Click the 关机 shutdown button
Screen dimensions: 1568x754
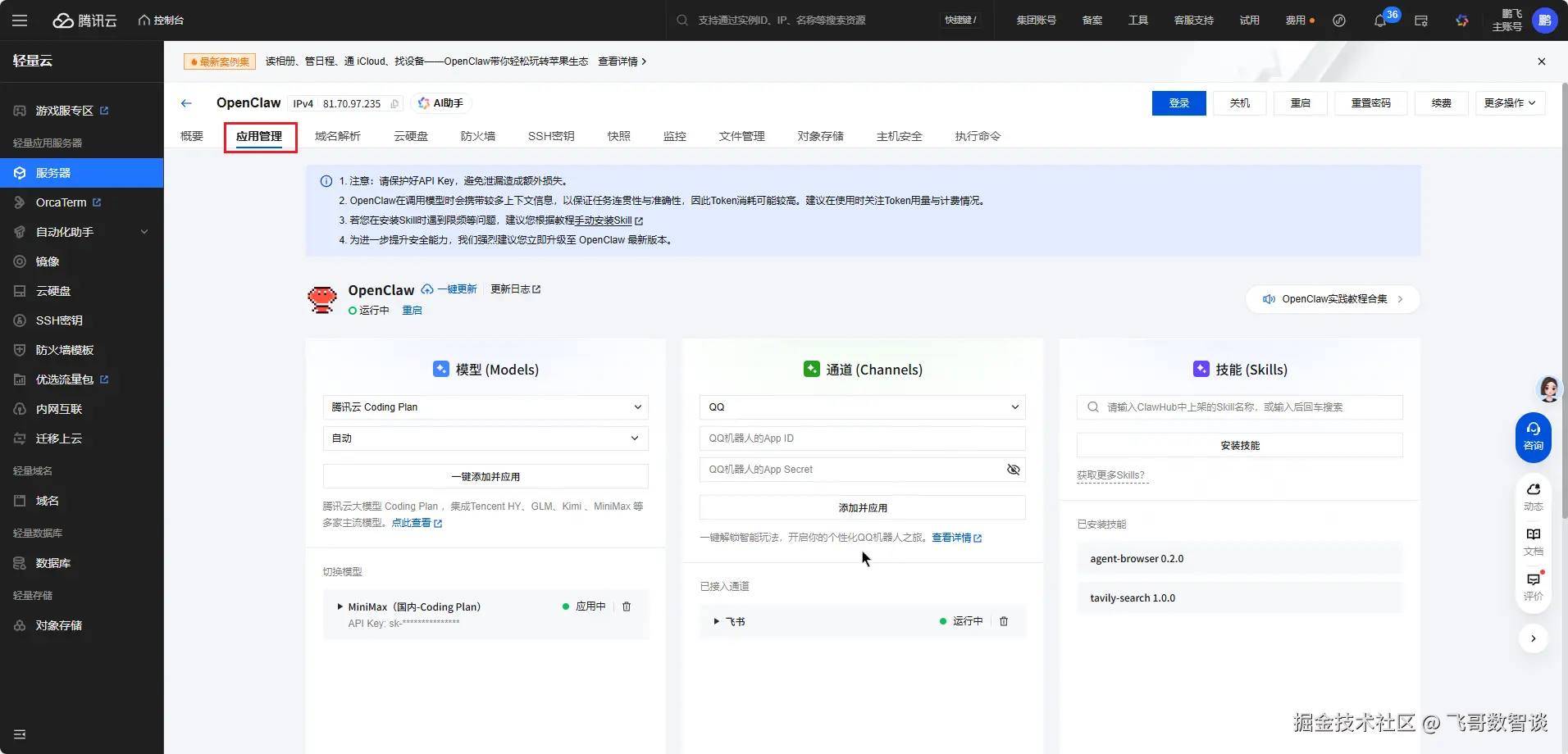1240,103
